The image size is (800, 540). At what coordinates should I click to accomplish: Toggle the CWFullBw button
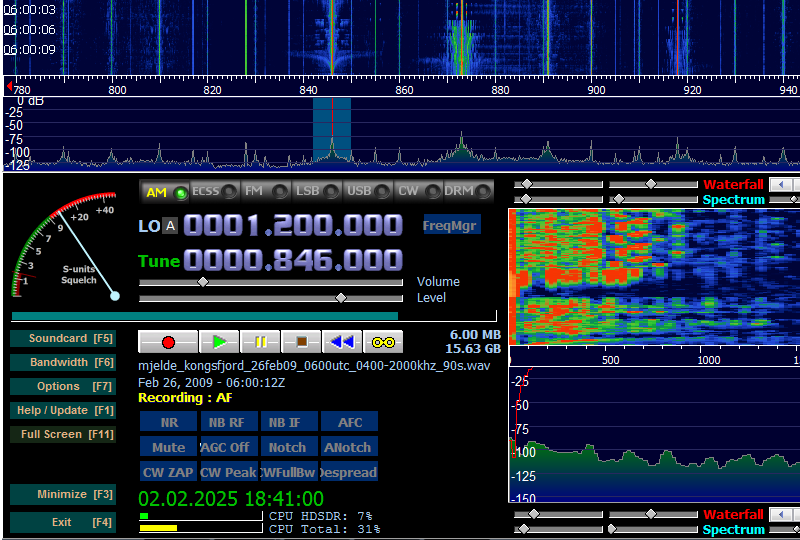coord(289,472)
